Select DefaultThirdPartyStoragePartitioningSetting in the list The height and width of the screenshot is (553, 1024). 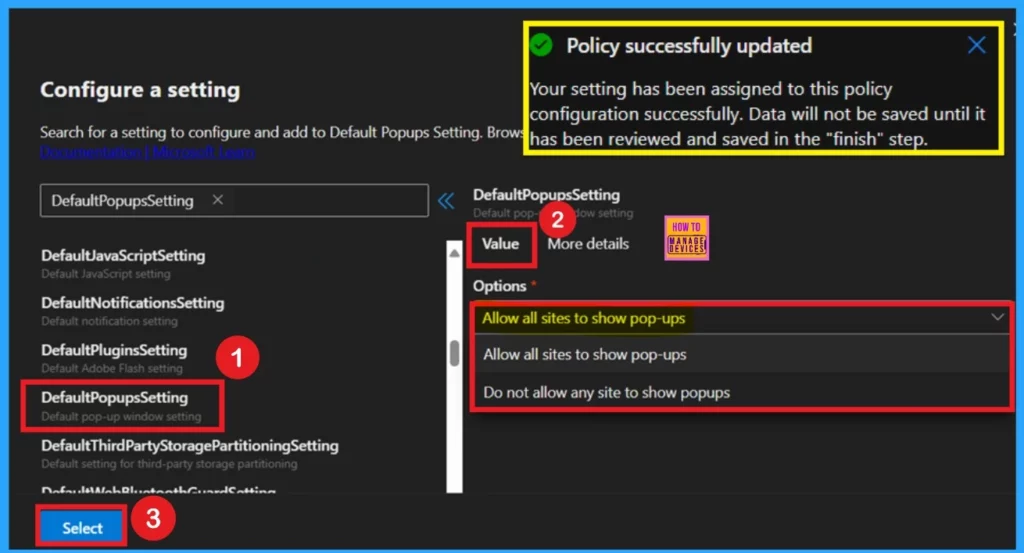(189, 453)
